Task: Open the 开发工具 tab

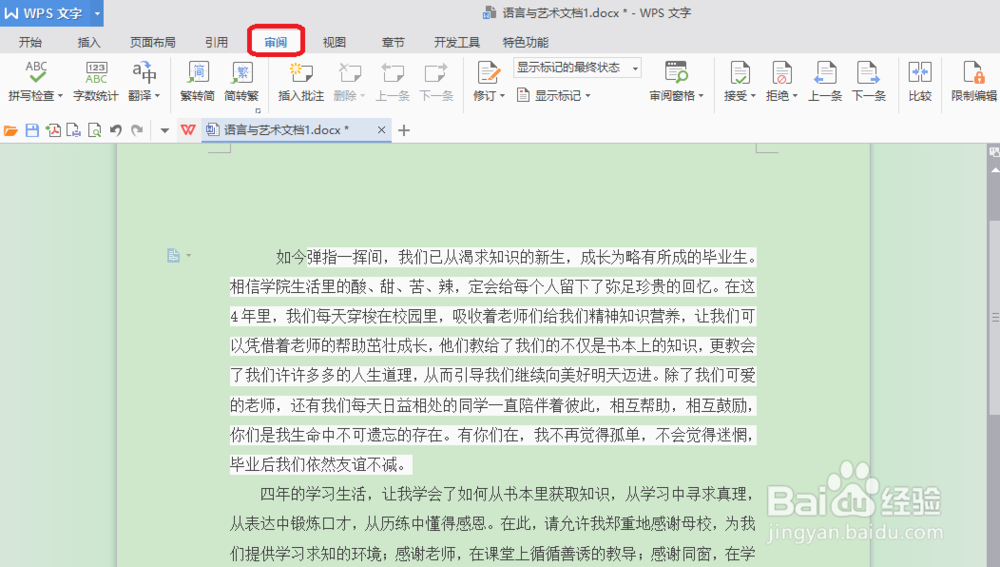Action: click(x=457, y=42)
